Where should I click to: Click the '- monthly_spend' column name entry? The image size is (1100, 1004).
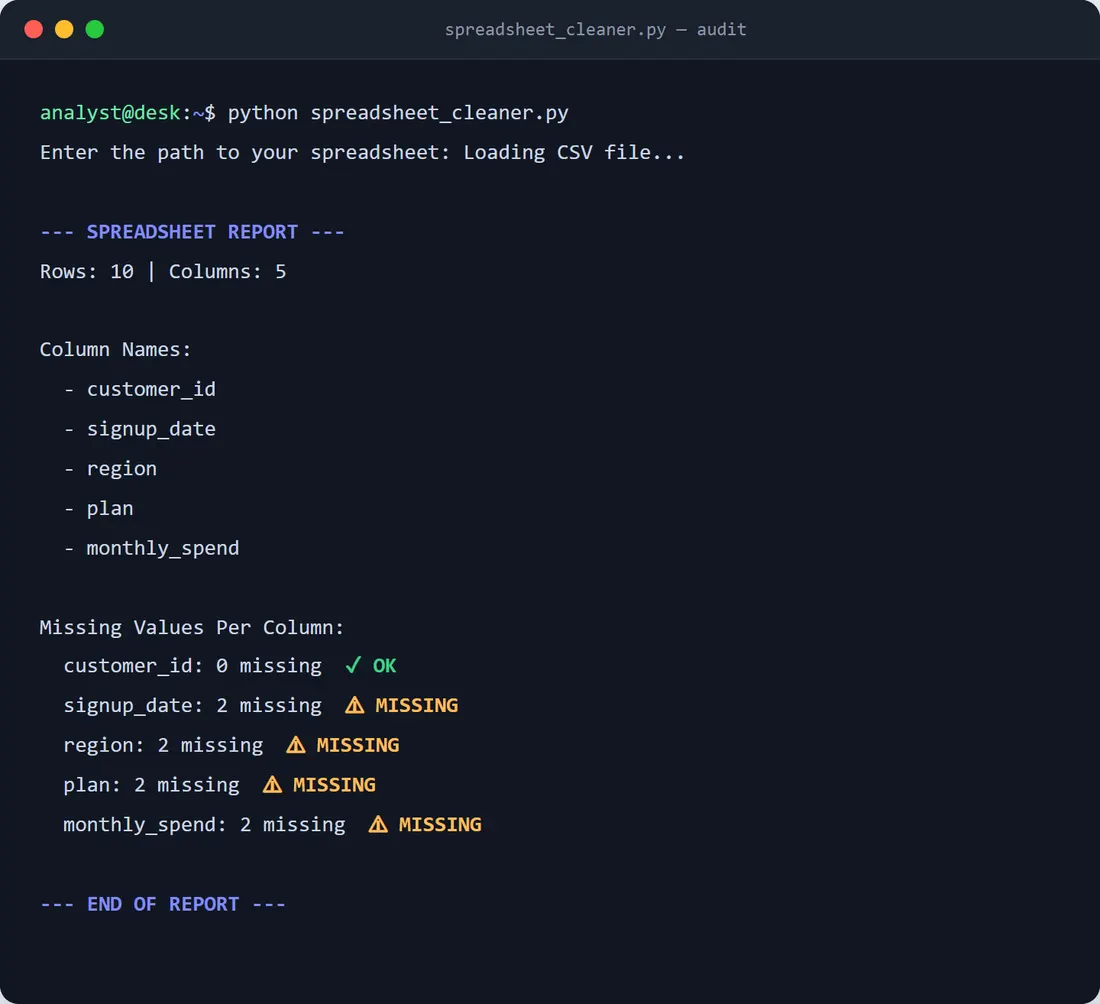152,548
